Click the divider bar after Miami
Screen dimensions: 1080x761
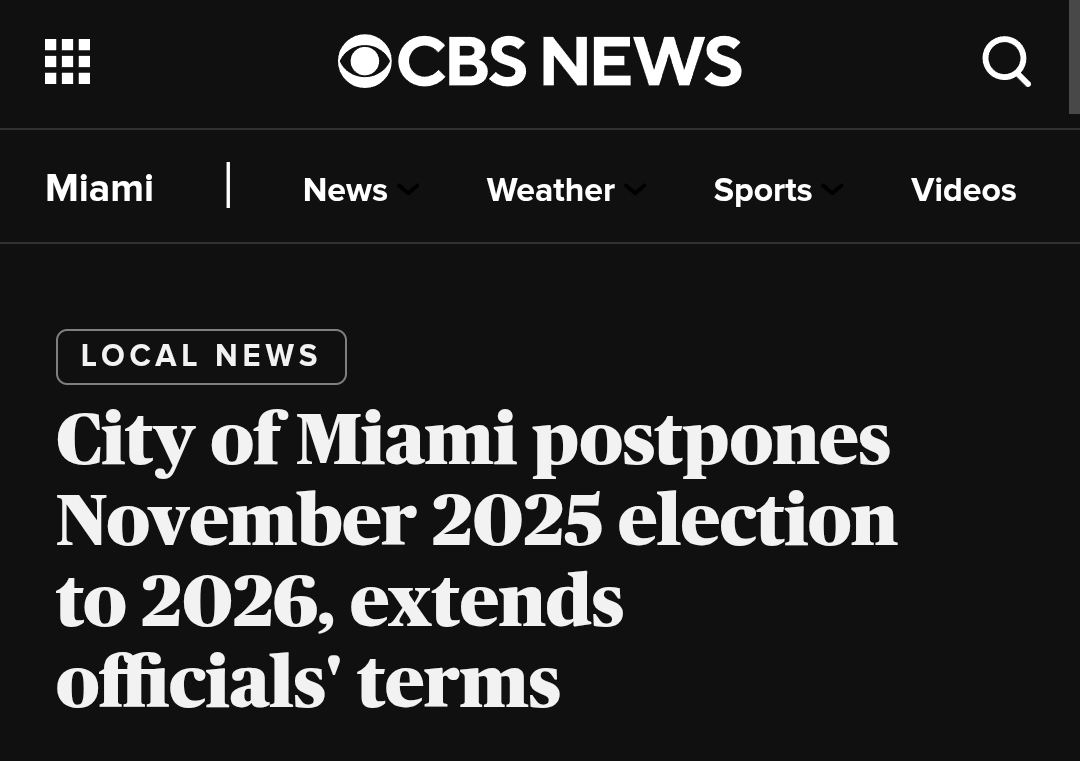(229, 186)
